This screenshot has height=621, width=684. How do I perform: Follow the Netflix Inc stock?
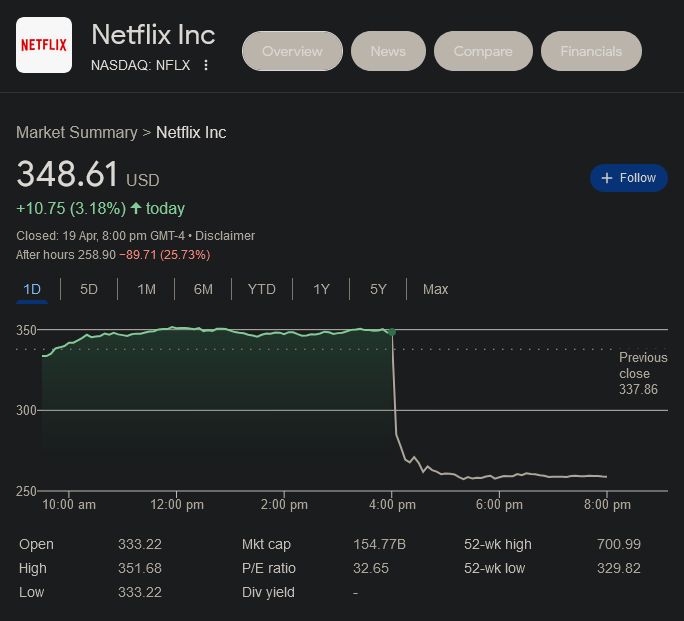pyautogui.click(x=628, y=178)
